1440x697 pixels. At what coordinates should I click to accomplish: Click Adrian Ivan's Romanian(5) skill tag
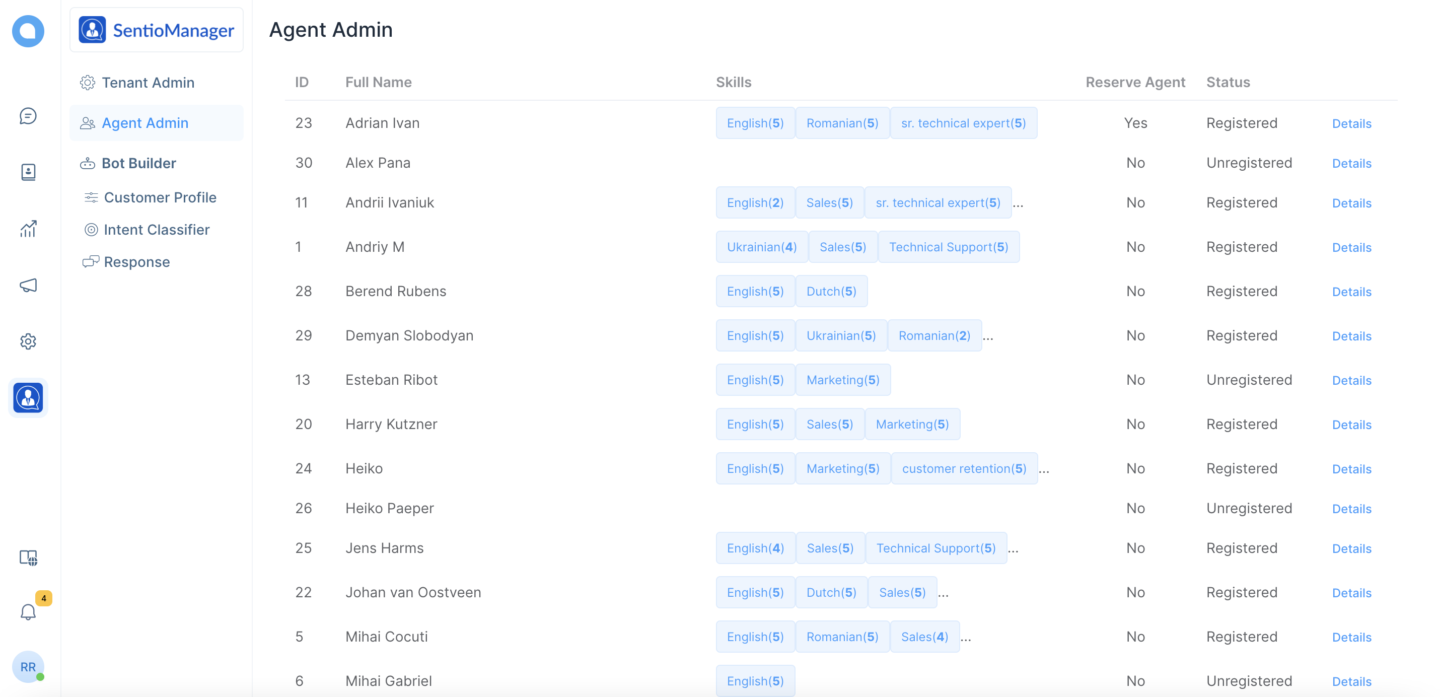point(842,123)
